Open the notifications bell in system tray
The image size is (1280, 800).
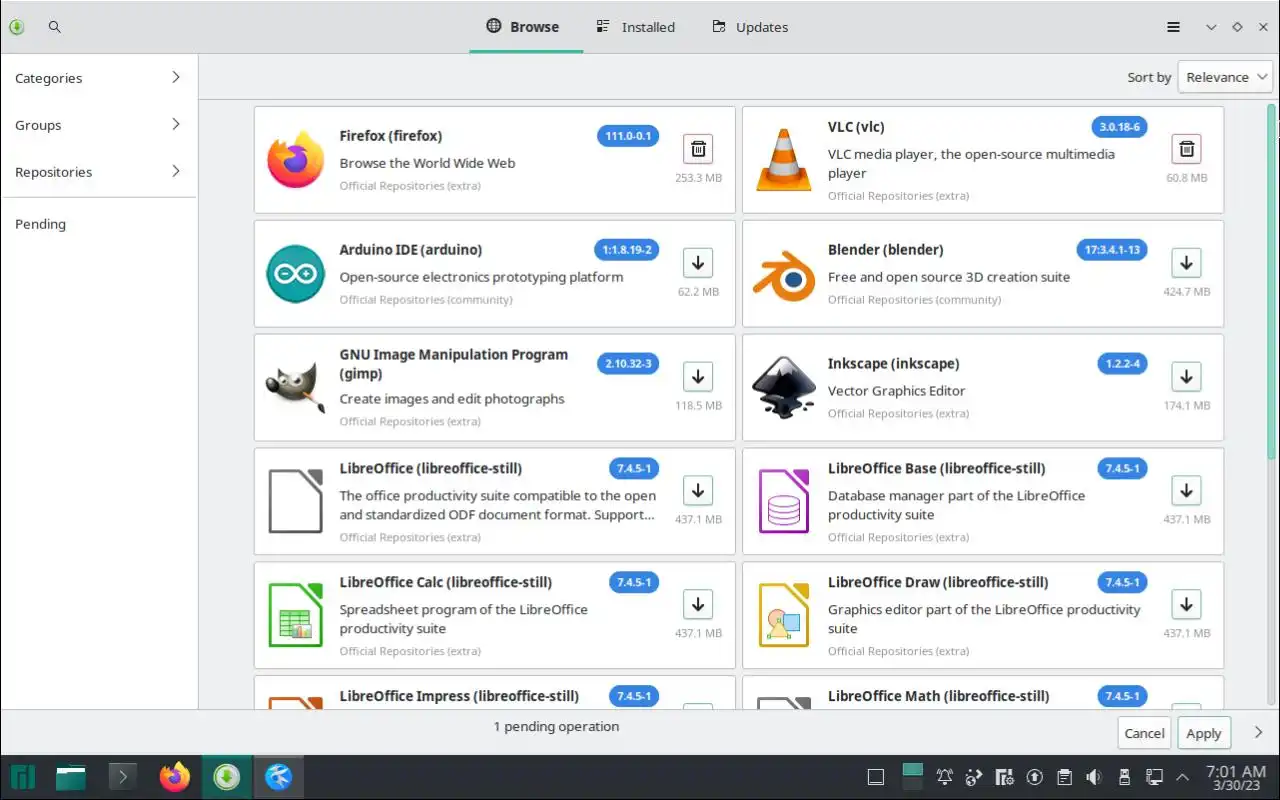945,777
